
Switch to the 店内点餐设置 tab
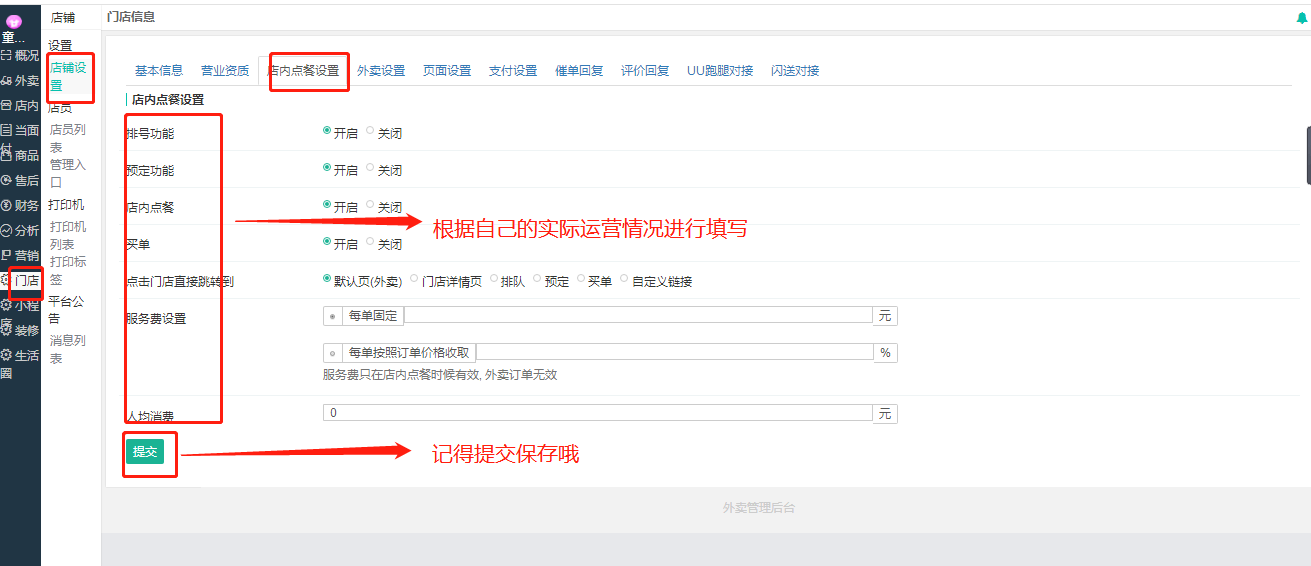[303, 70]
